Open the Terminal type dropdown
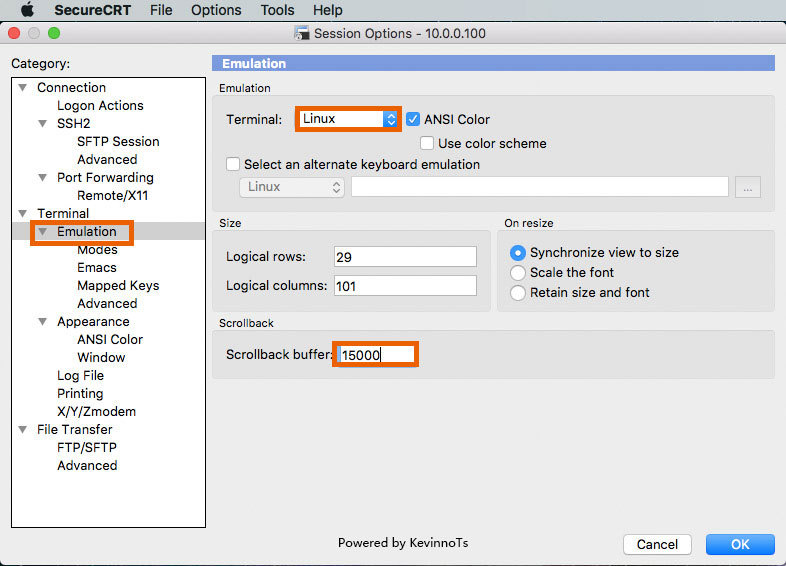 [x=348, y=119]
